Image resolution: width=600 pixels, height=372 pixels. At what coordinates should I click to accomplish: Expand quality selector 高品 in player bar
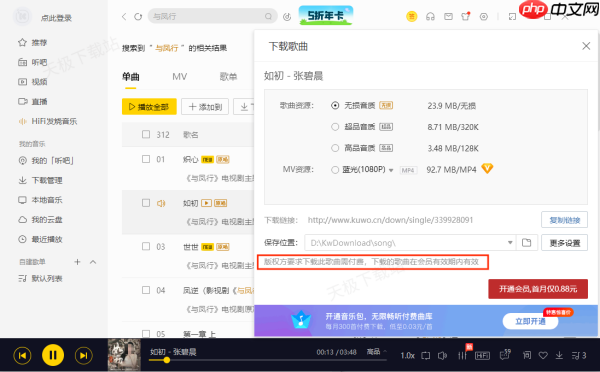pyautogui.click(x=377, y=352)
